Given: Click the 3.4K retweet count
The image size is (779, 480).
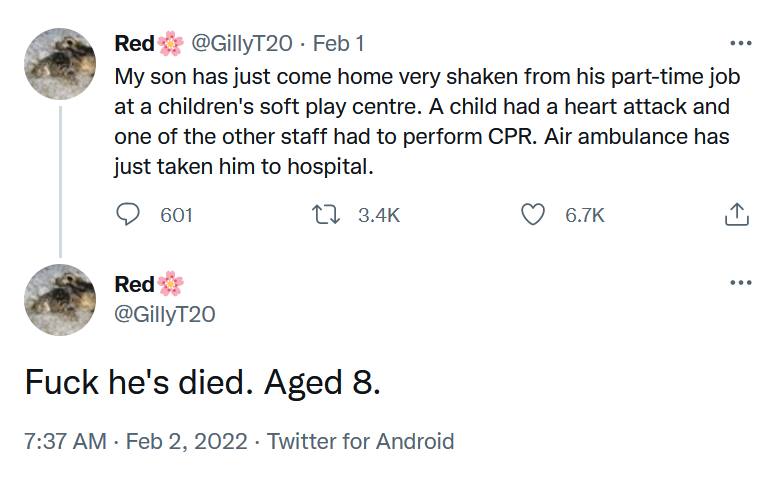Looking at the screenshot, I should pyautogui.click(x=378, y=214).
